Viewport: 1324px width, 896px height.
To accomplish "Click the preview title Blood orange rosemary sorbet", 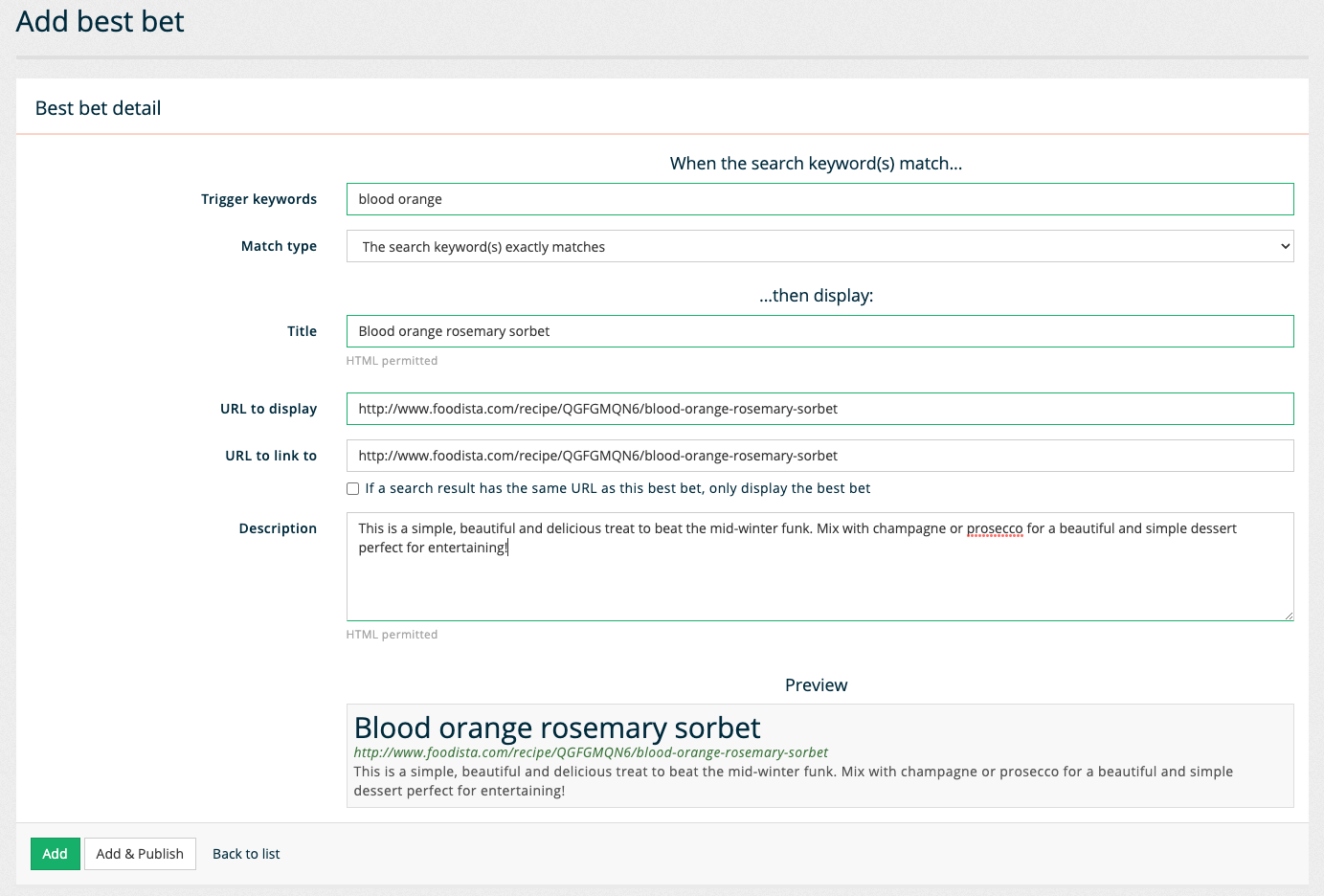I will pos(557,728).
